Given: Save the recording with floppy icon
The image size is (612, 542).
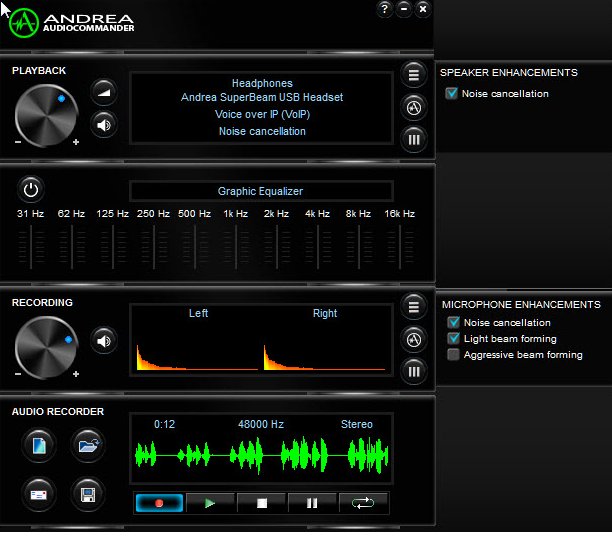Looking at the screenshot, I should click(88, 494).
